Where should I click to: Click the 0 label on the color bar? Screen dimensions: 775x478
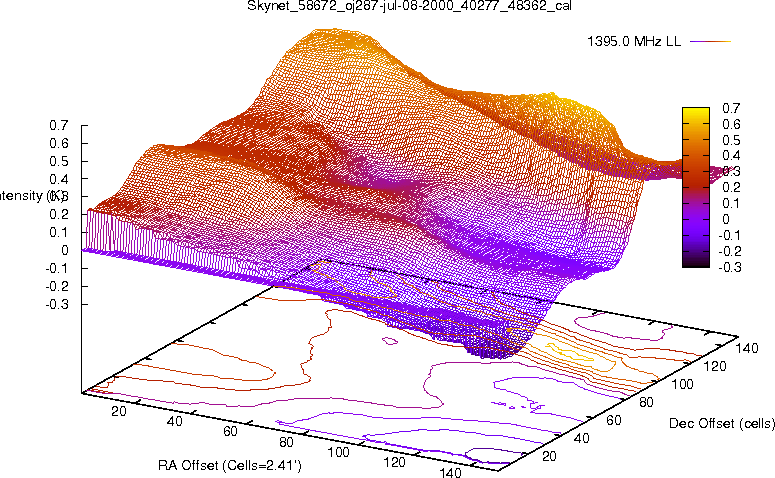tap(726, 219)
